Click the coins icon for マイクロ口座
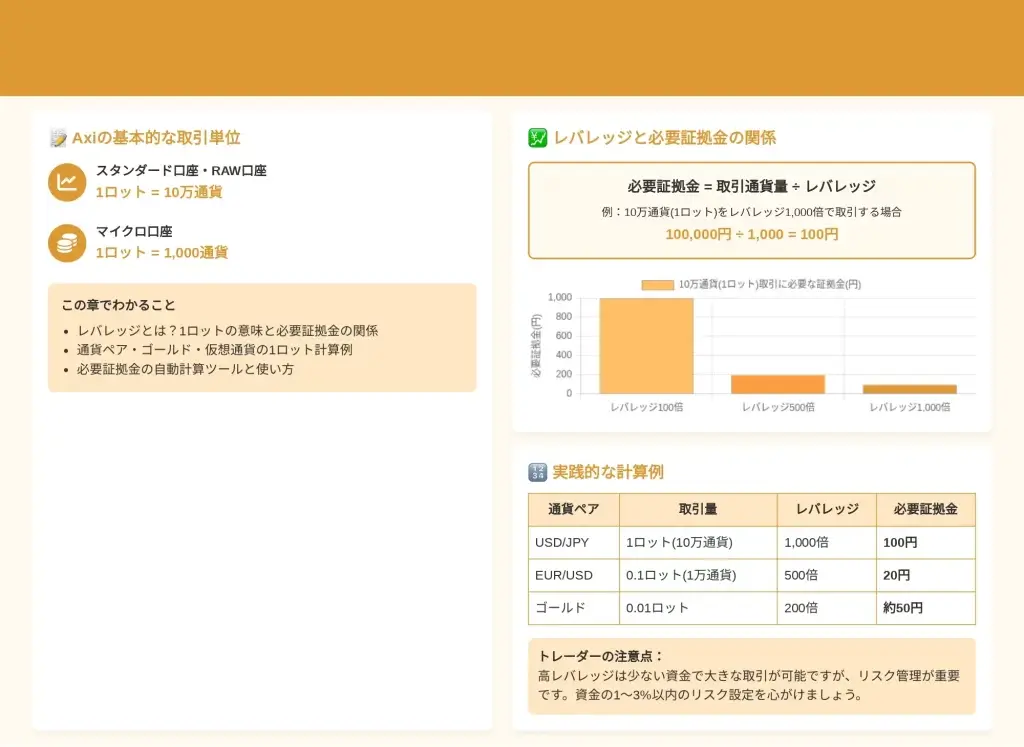Image resolution: width=1024 pixels, height=747 pixels. pyautogui.click(x=67, y=243)
